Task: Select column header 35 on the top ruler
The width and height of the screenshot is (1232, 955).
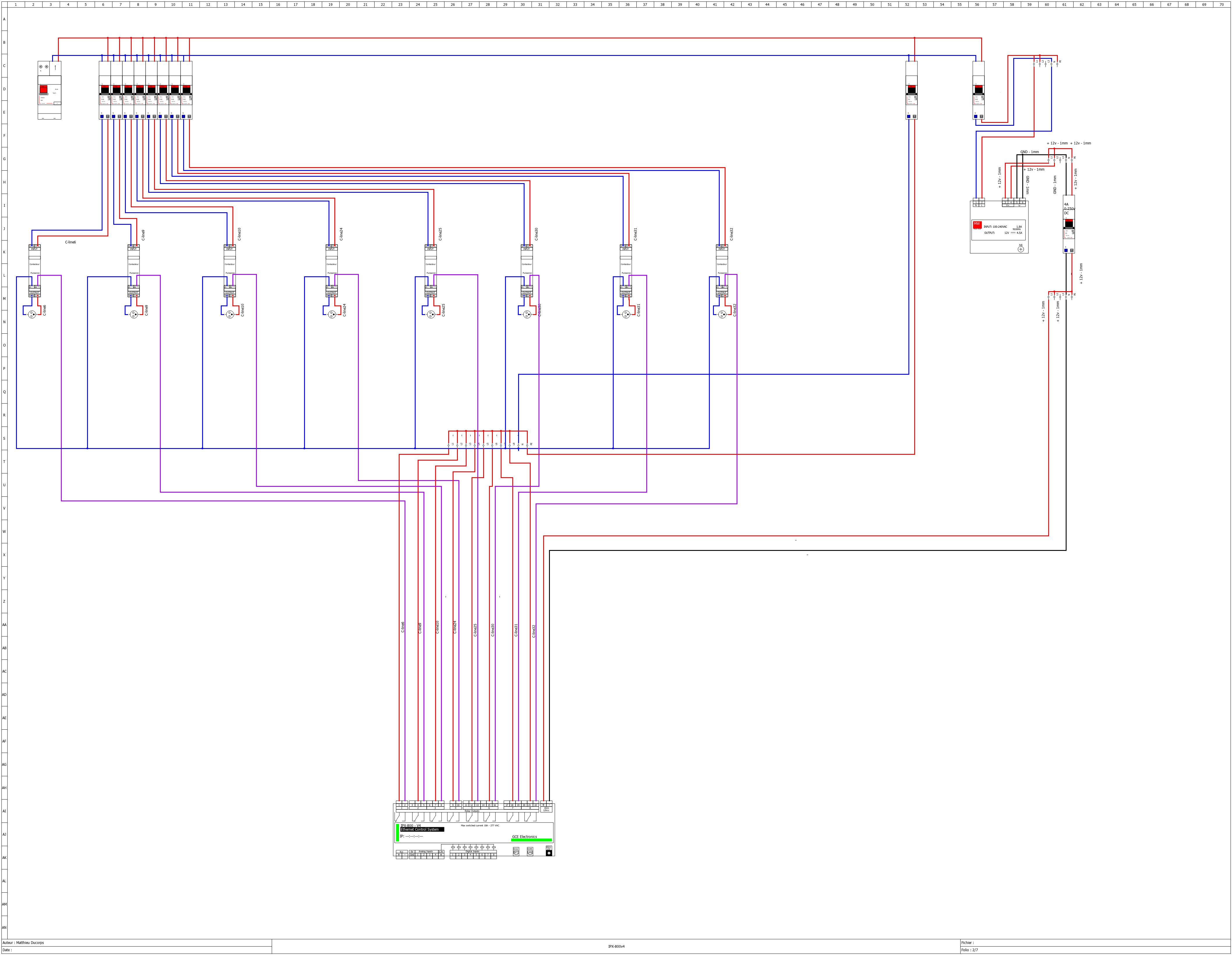Action: pyautogui.click(x=610, y=4)
